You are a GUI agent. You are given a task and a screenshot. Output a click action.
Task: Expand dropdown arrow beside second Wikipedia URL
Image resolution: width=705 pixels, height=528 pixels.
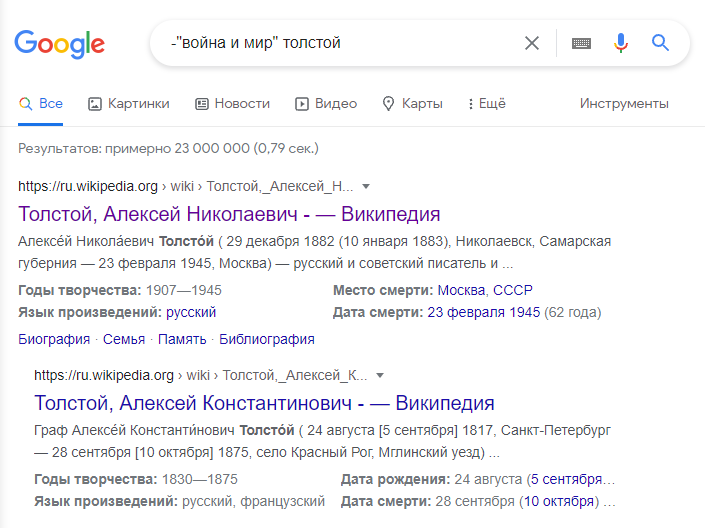pos(380,375)
